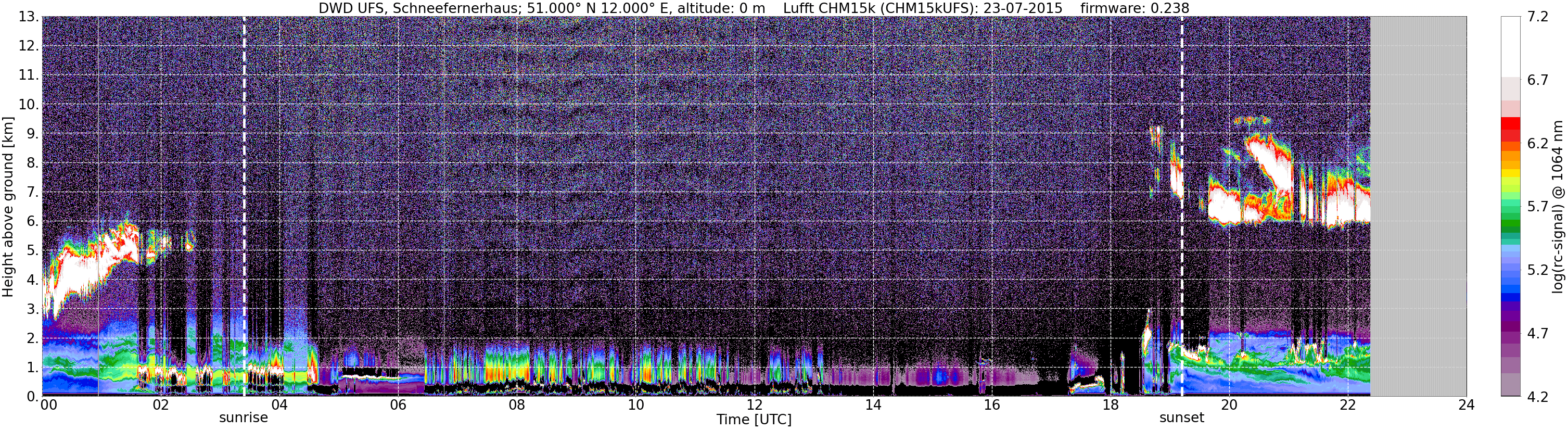
Task: Click the "6.7" colorbar tick value
Action: point(1538,80)
